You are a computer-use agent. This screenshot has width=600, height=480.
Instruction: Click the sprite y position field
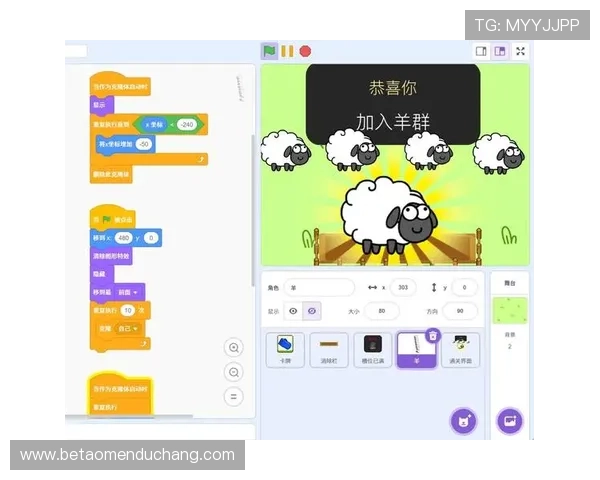464,287
